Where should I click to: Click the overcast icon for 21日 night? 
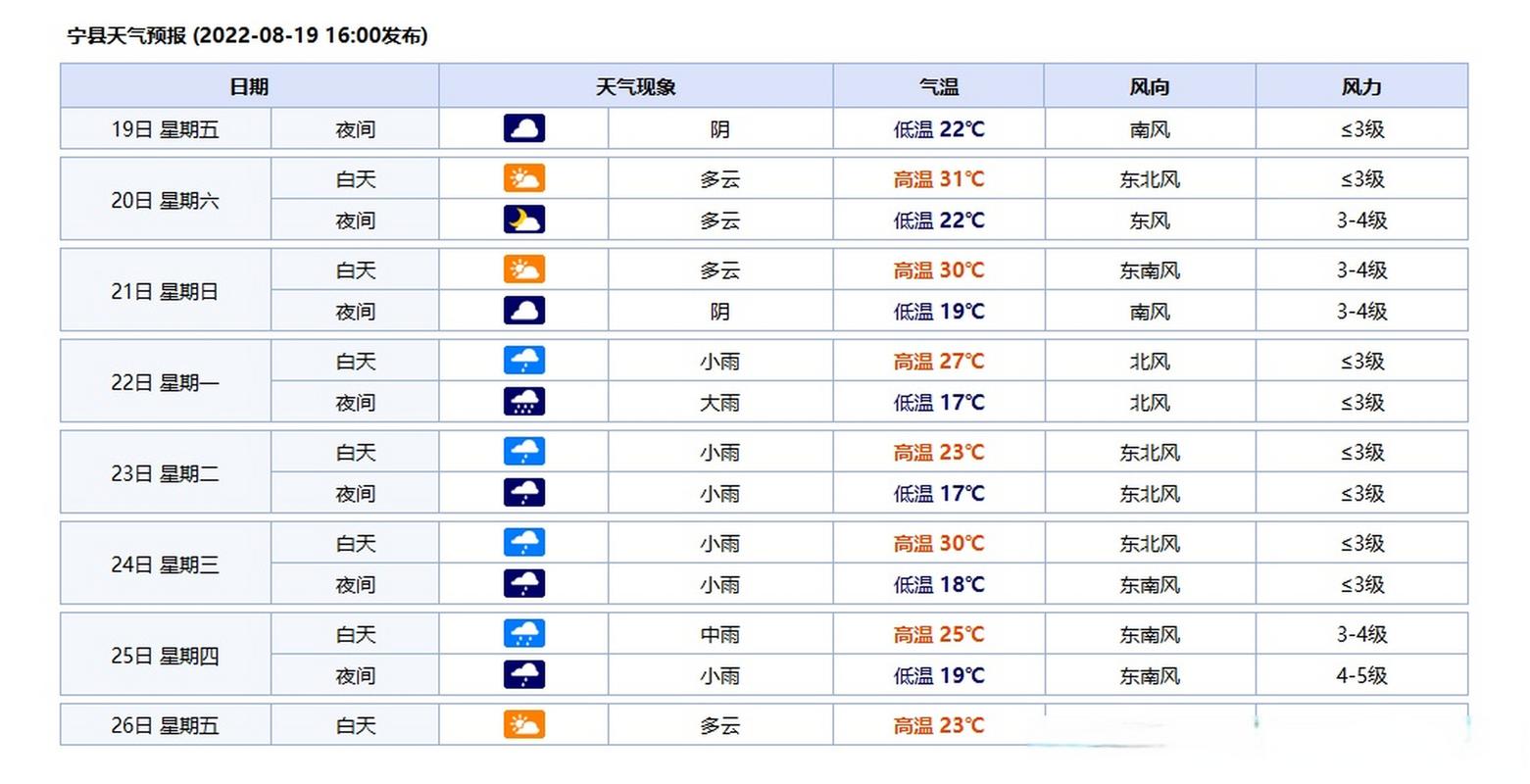pos(524,311)
